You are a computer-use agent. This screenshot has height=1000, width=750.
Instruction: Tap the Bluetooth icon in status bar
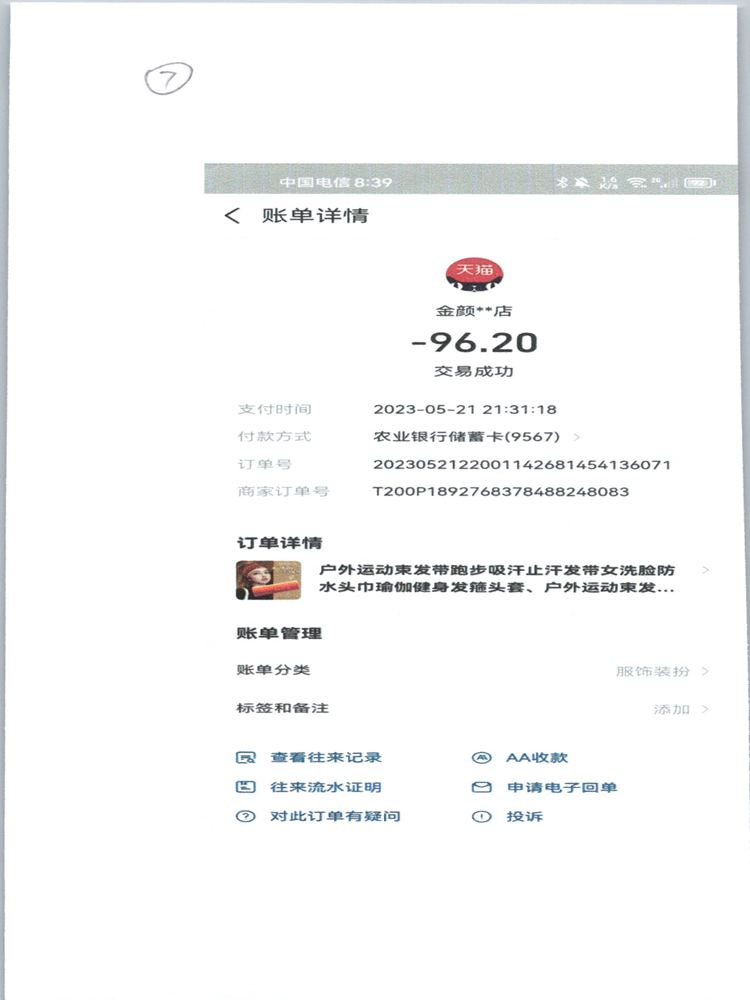pos(562,182)
